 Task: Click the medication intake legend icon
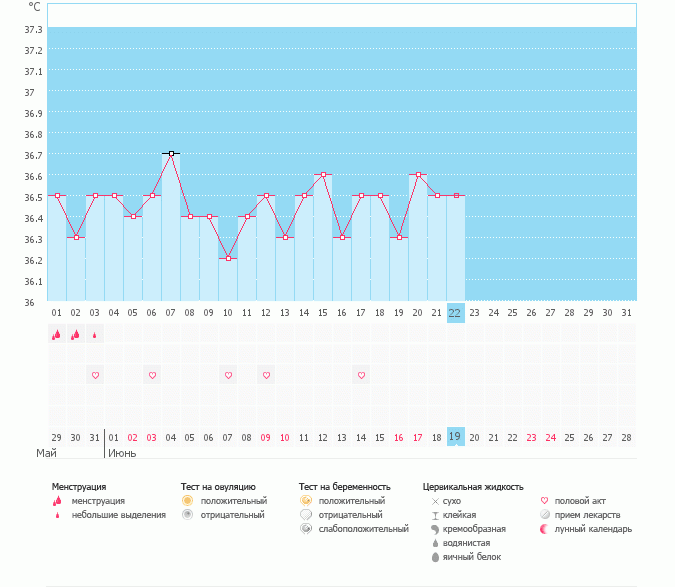click(x=545, y=514)
